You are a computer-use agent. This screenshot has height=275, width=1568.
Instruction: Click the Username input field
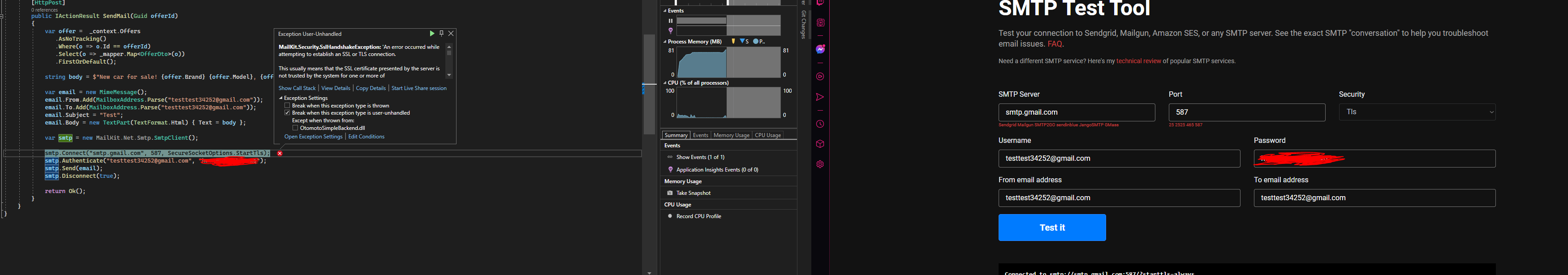[1119, 158]
